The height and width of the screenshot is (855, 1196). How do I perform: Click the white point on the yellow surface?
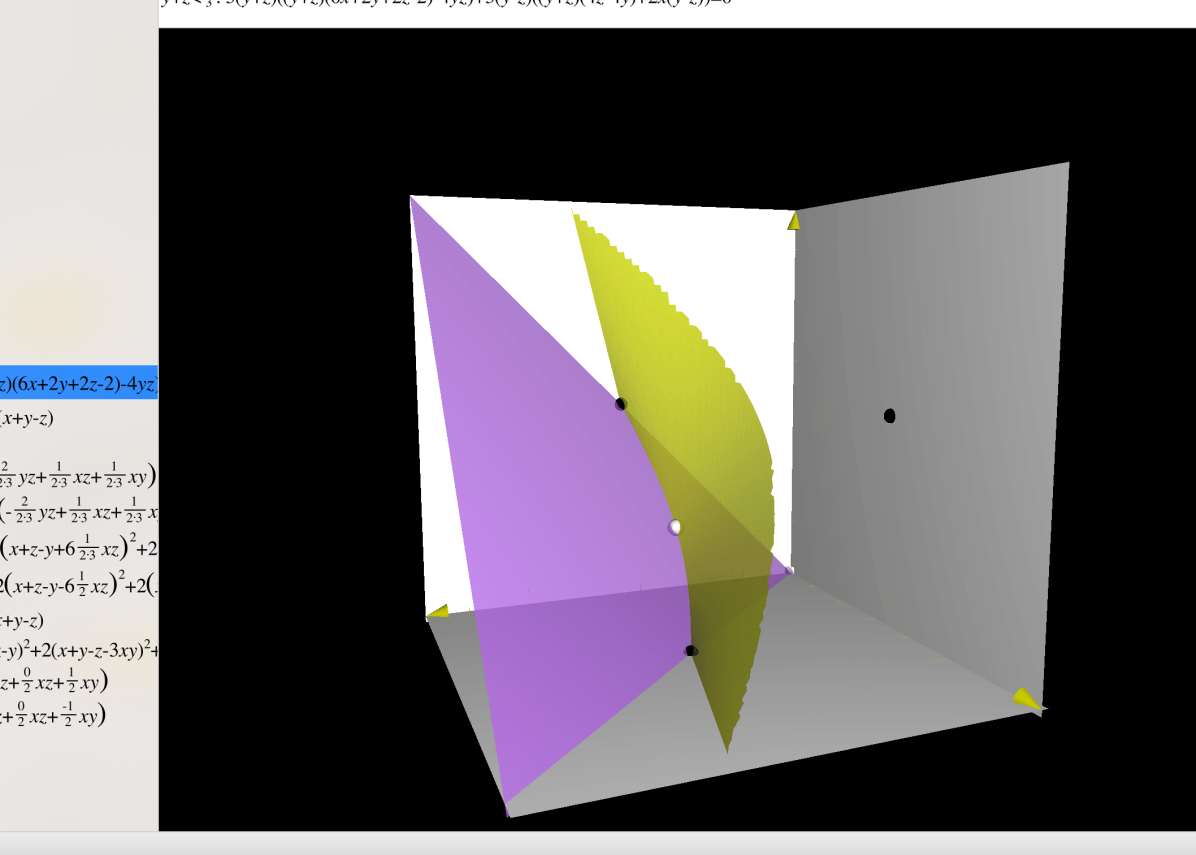coord(675,527)
